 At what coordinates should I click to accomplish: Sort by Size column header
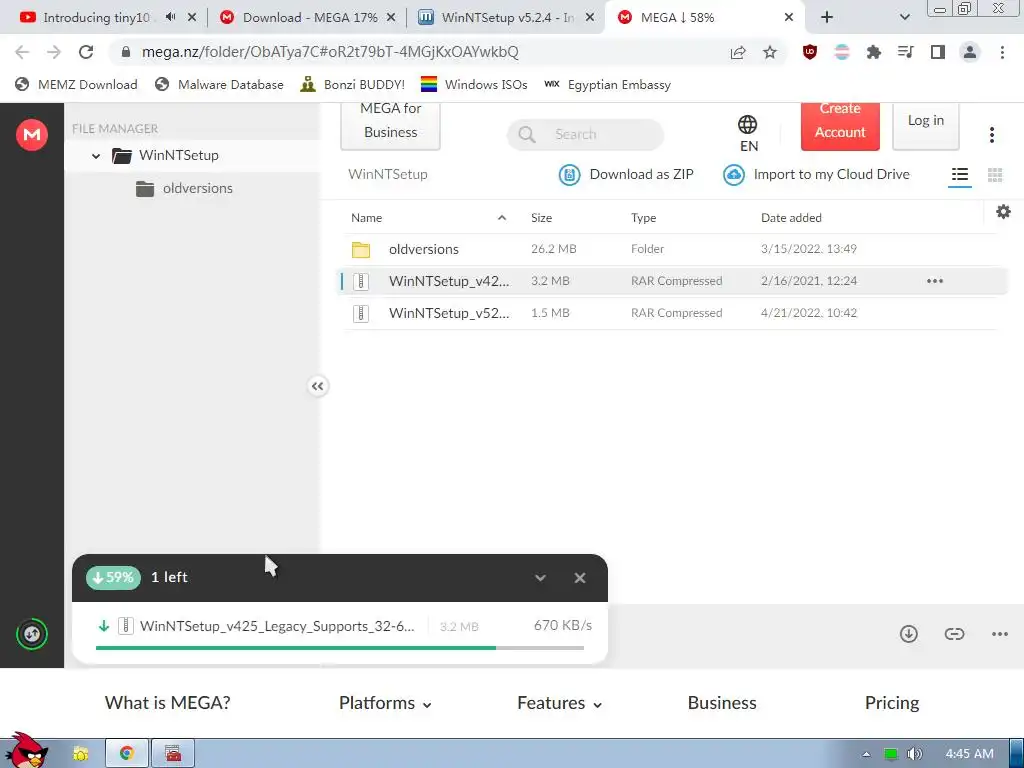point(541,217)
